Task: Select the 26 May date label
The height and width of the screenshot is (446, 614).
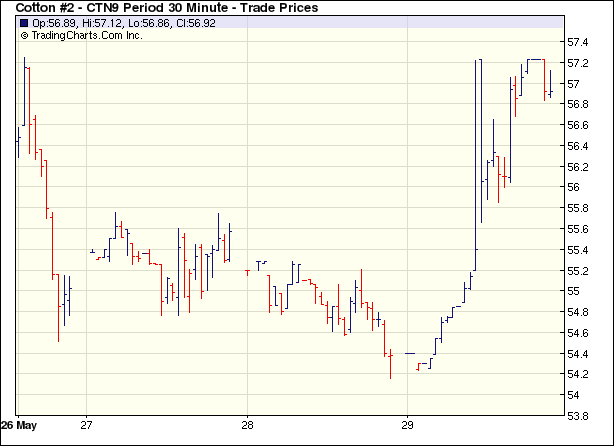Action: point(18,423)
